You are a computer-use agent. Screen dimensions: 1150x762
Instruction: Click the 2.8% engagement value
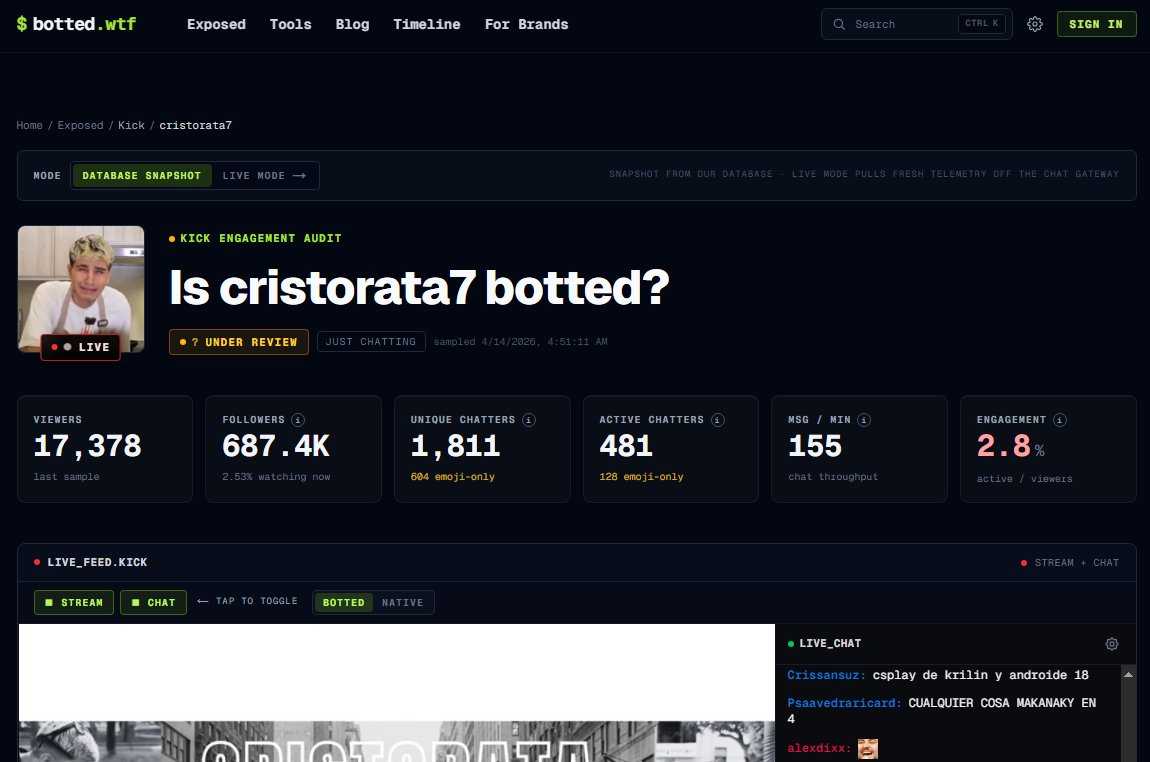pos(1011,446)
